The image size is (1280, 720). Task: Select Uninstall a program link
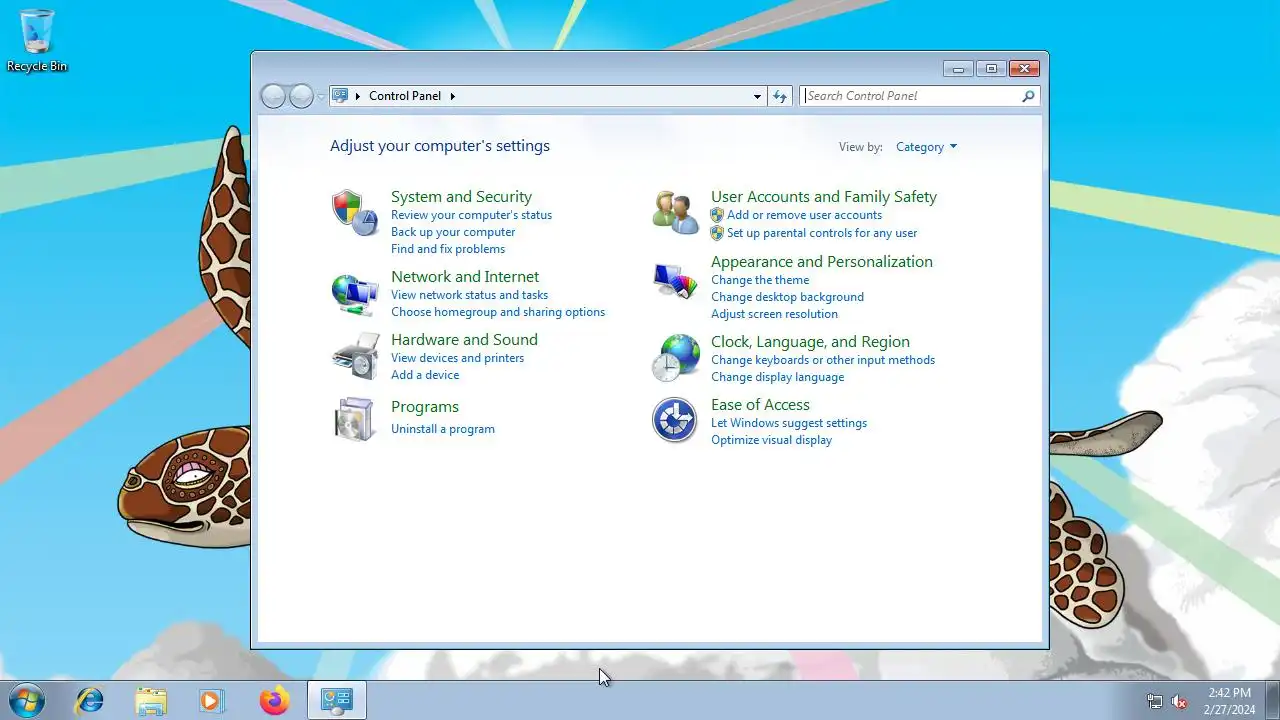(443, 429)
